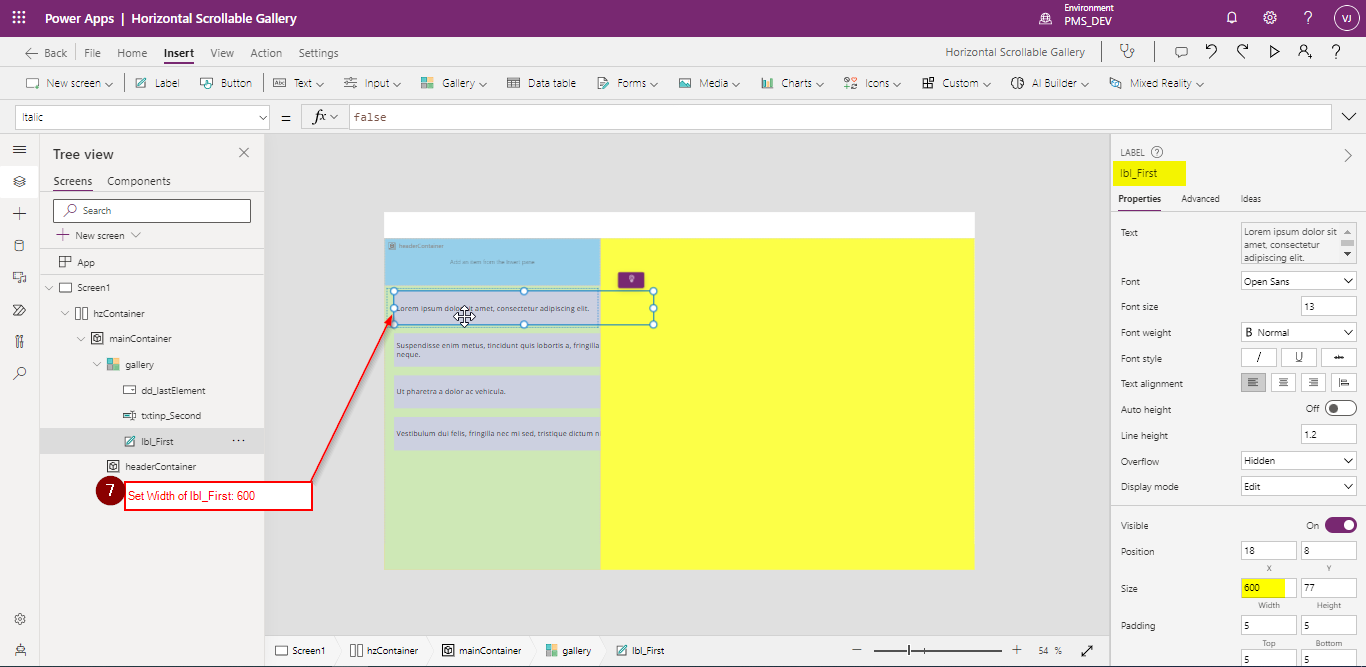Open the File menu
Image resolution: width=1366 pixels, height=667 pixels.
tap(92, 53)
